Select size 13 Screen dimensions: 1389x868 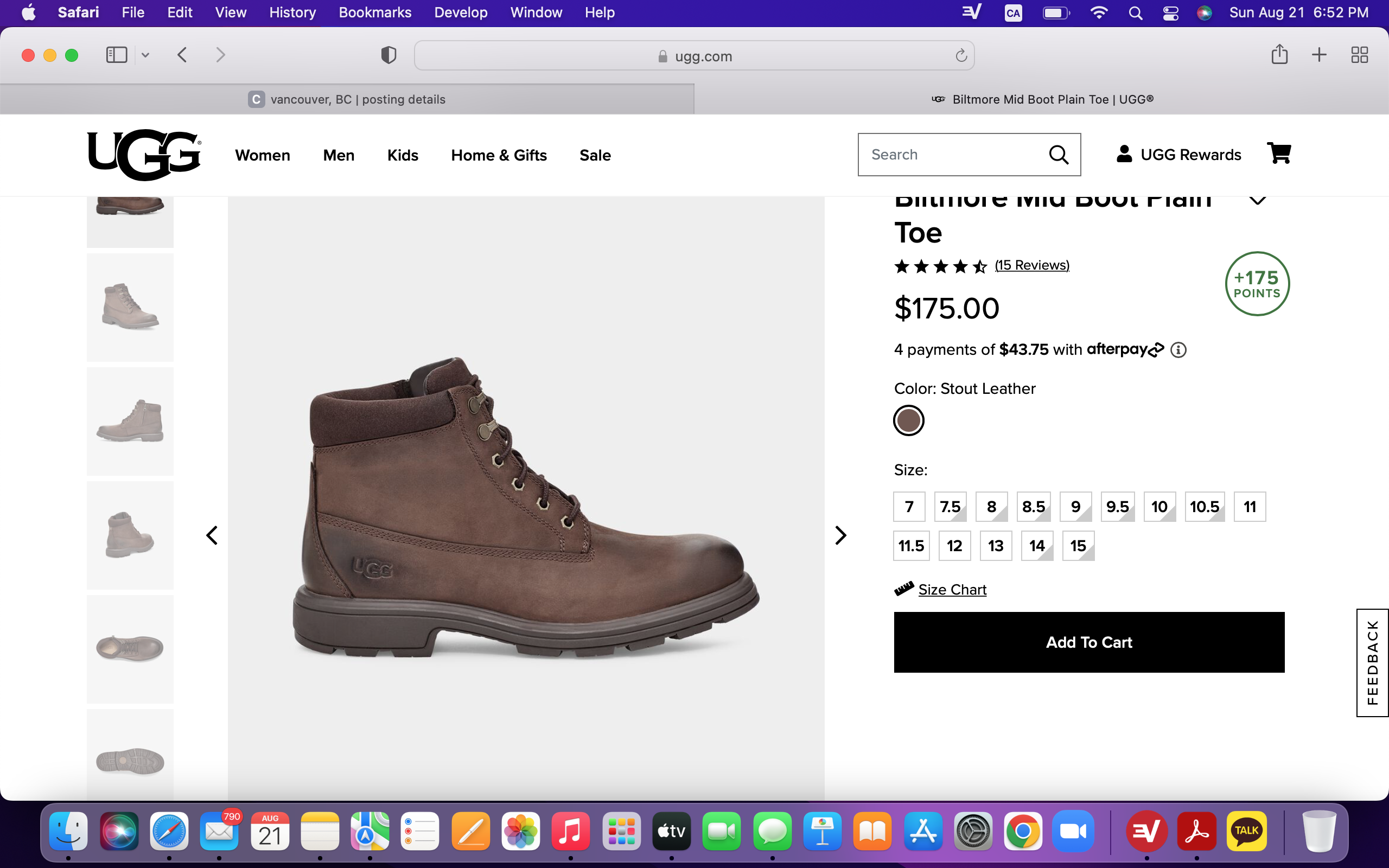coord(996,545)
